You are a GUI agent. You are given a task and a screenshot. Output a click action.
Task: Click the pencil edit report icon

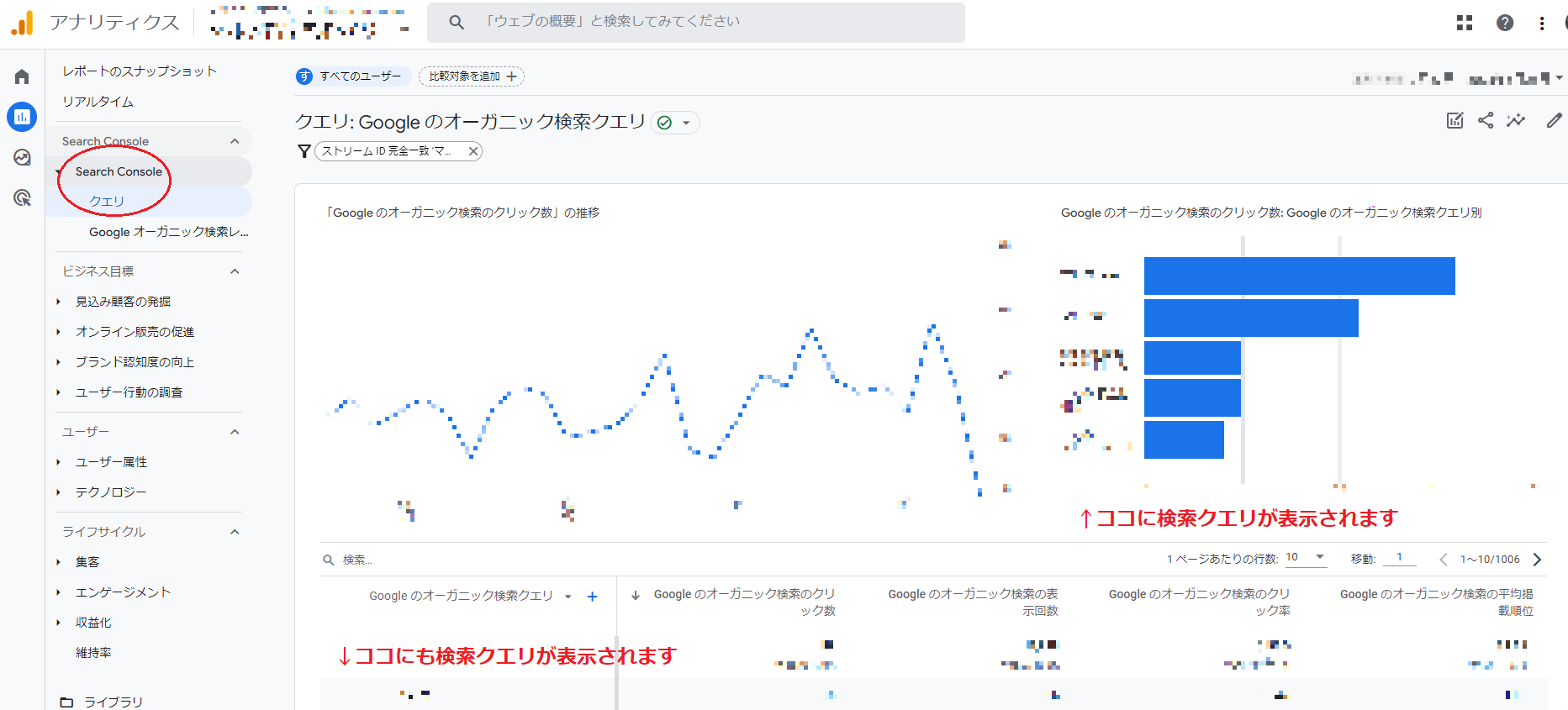1555,120
